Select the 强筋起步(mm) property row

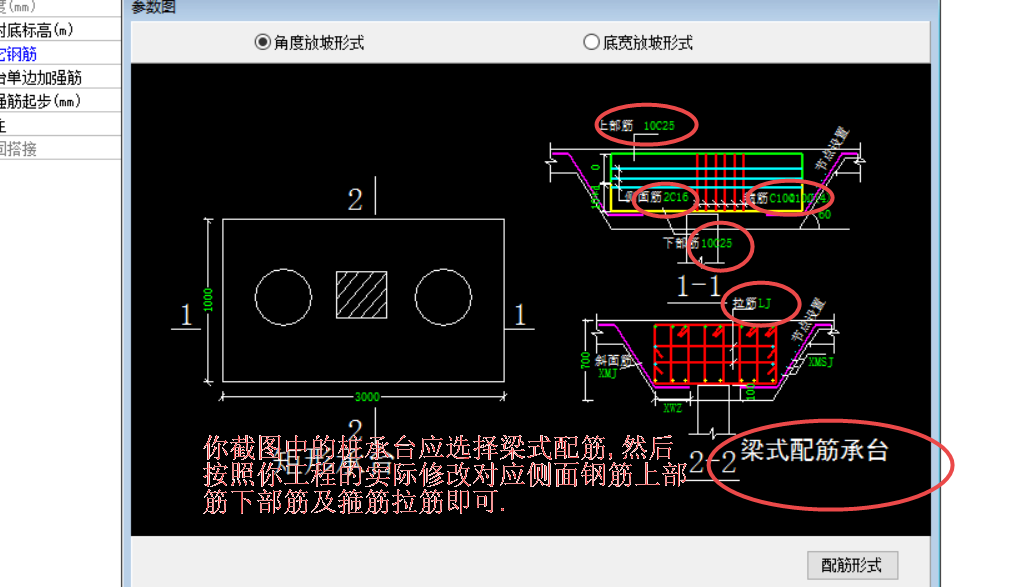click(x=60, y=101)
